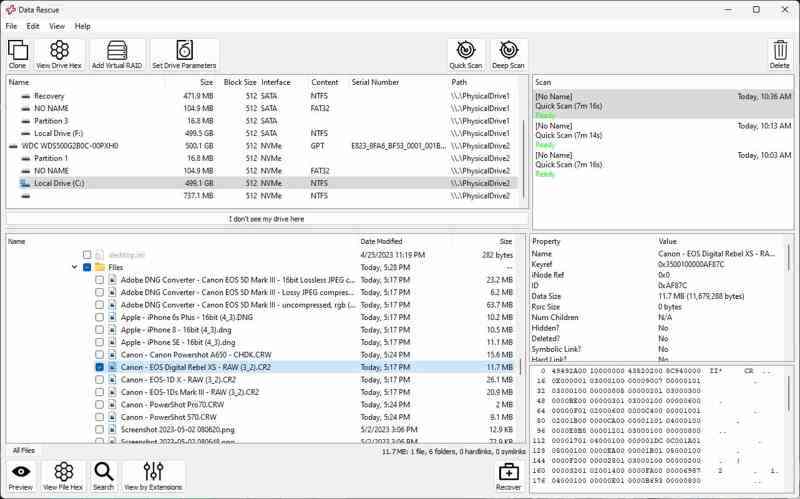
Task: Click Add Virtual RAID icon
Action: click(118, 53)
